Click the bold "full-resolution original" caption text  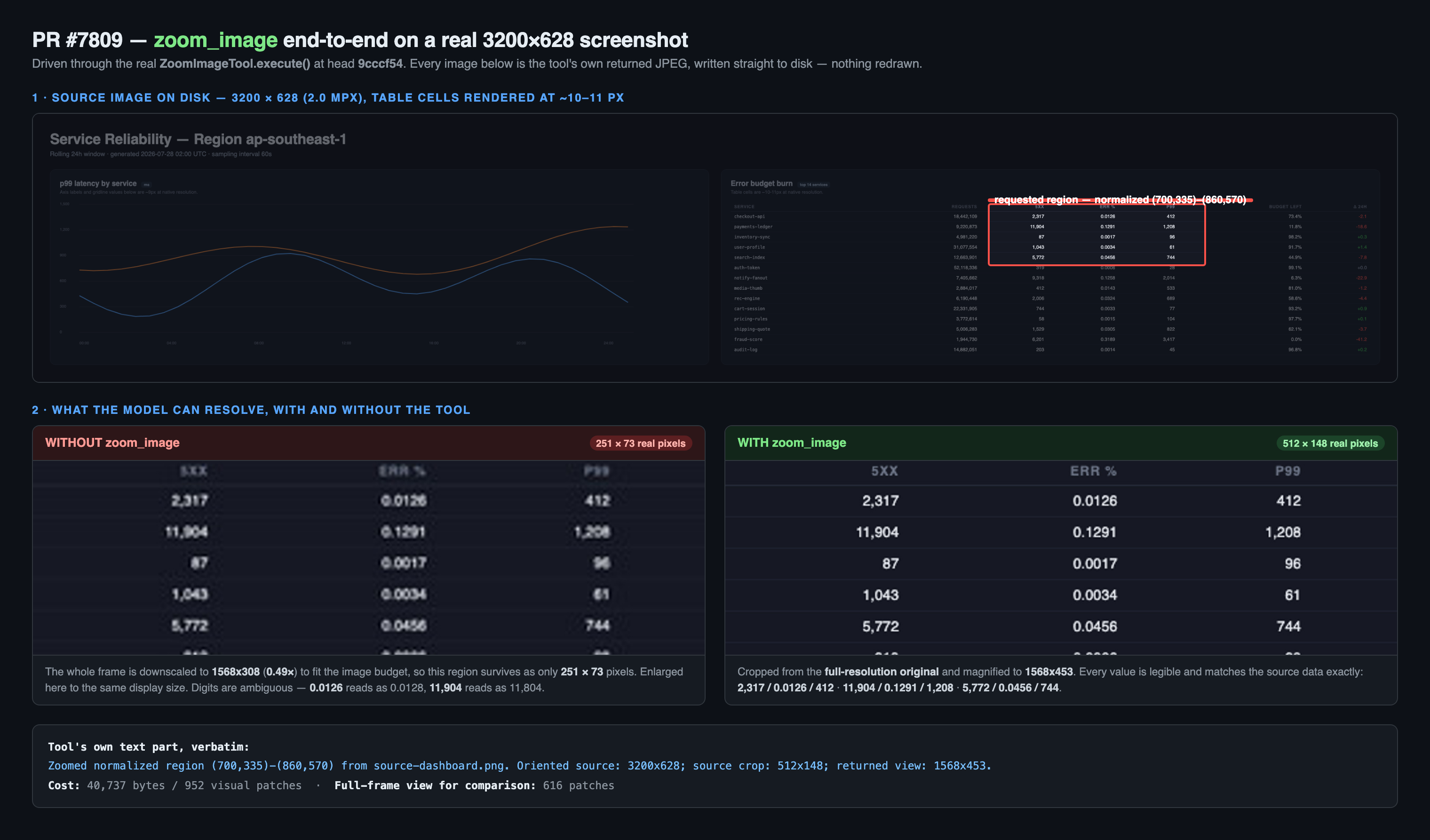(x=881, y=672)
